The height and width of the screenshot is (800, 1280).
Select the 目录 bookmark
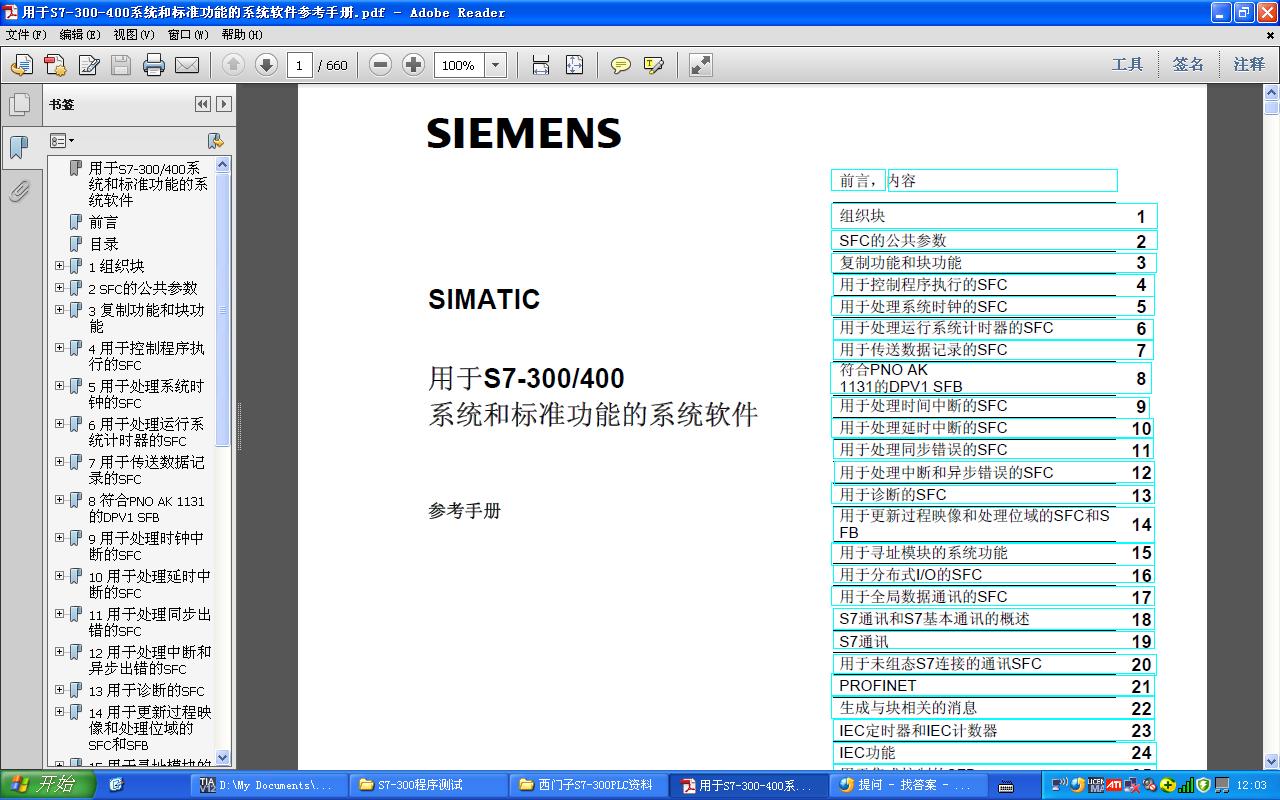click(103, 244)
